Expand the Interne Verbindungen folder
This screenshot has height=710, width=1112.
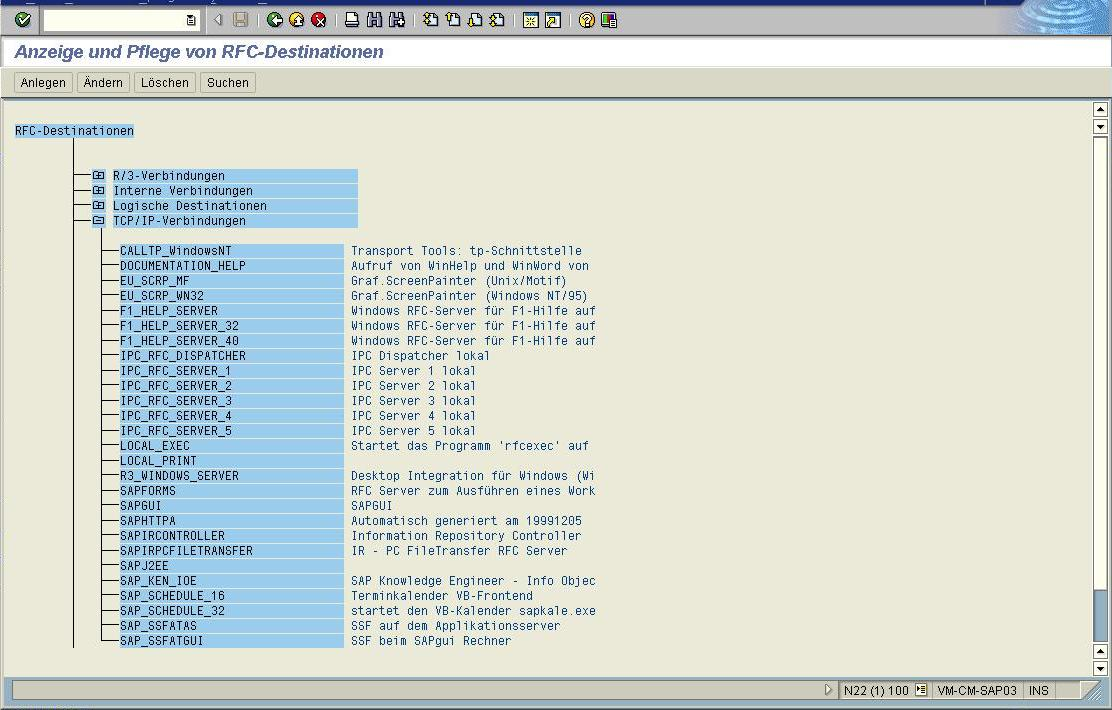coord(99,190)
